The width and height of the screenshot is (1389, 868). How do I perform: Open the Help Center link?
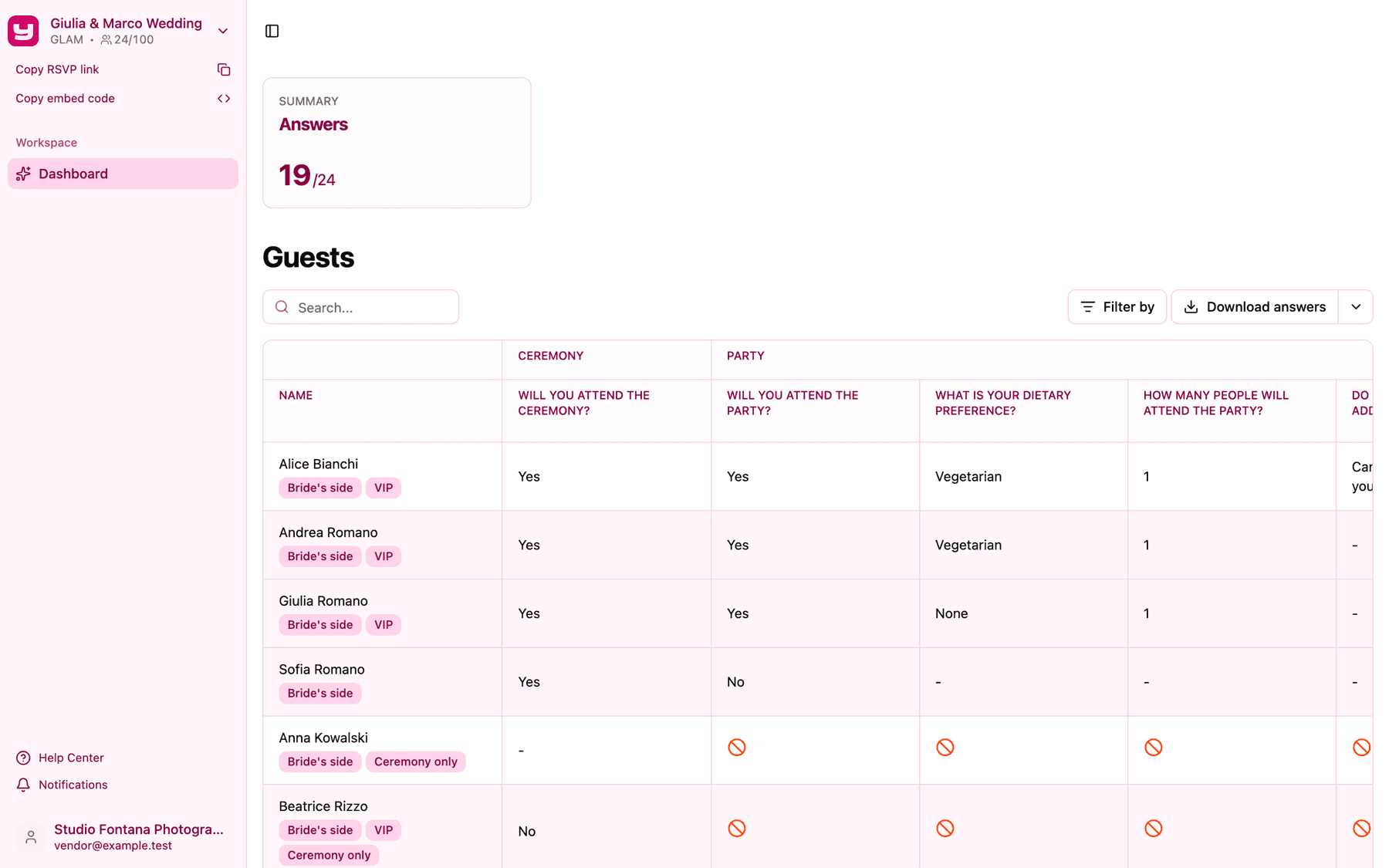click(71, 758)
